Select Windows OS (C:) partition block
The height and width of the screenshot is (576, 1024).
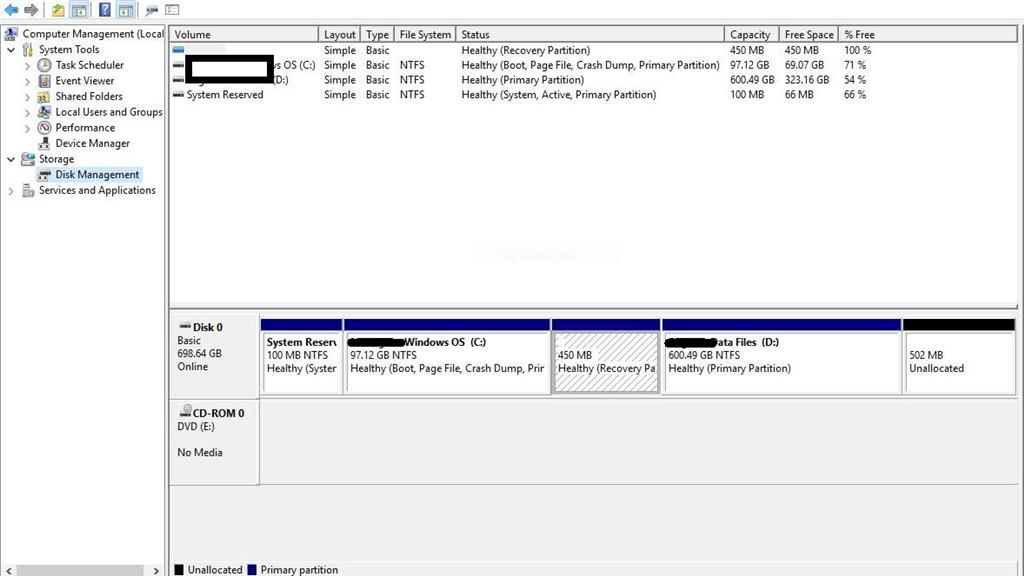pyautogui.click(x=447, y=357)
